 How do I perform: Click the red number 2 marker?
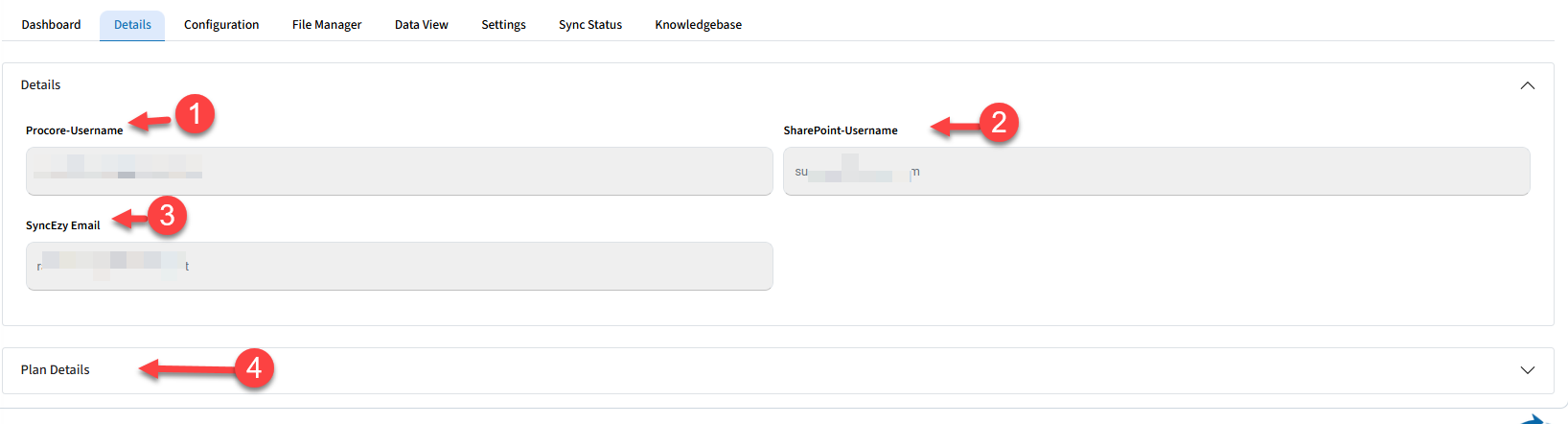(998, 123)
